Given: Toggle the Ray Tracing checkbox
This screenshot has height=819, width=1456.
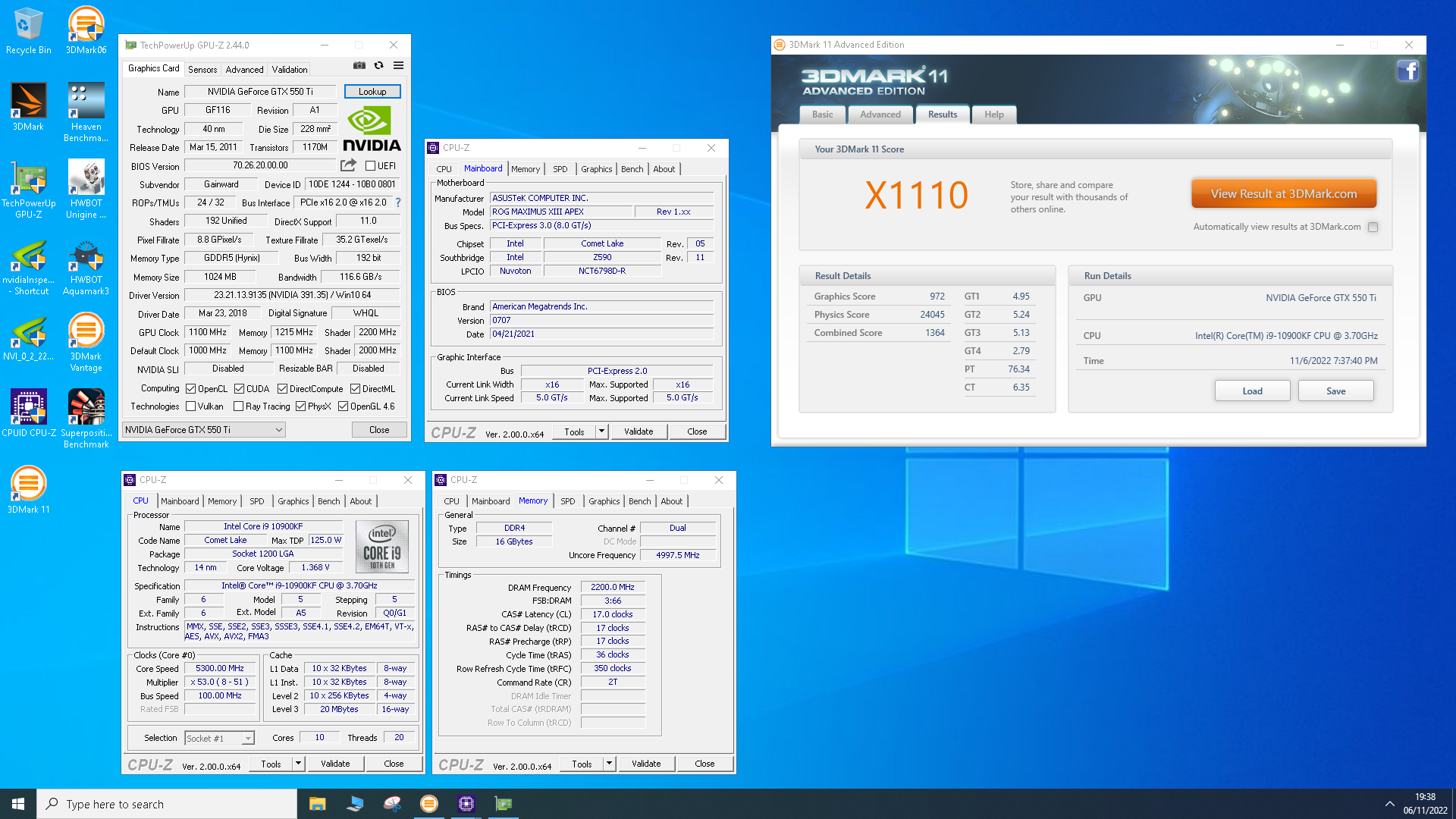Looking at the screenshot, I should (239, 406).
